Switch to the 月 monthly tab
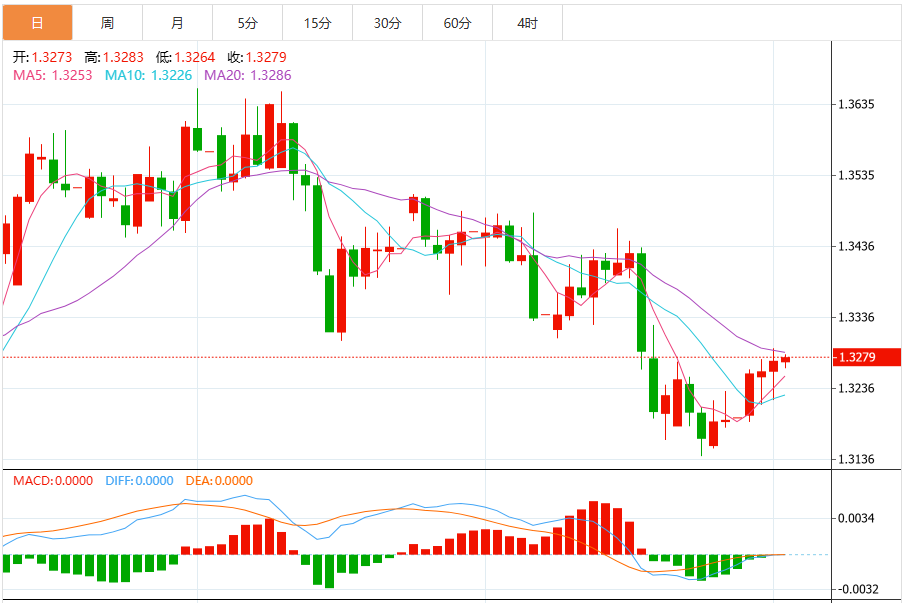Viewport: 917px width, 603px height. click(x=178, y=23)
